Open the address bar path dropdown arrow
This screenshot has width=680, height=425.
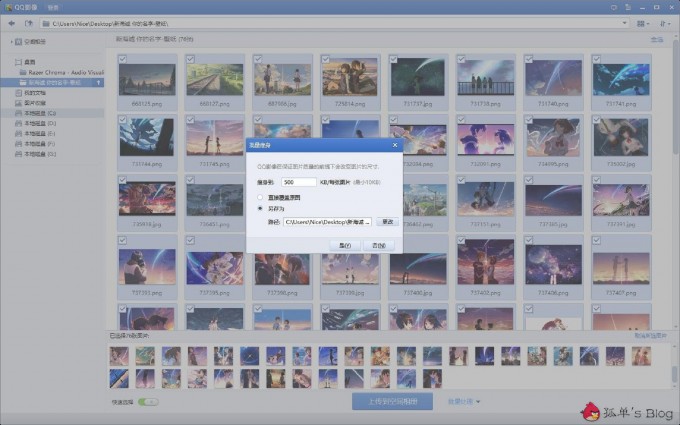point(624,23)
